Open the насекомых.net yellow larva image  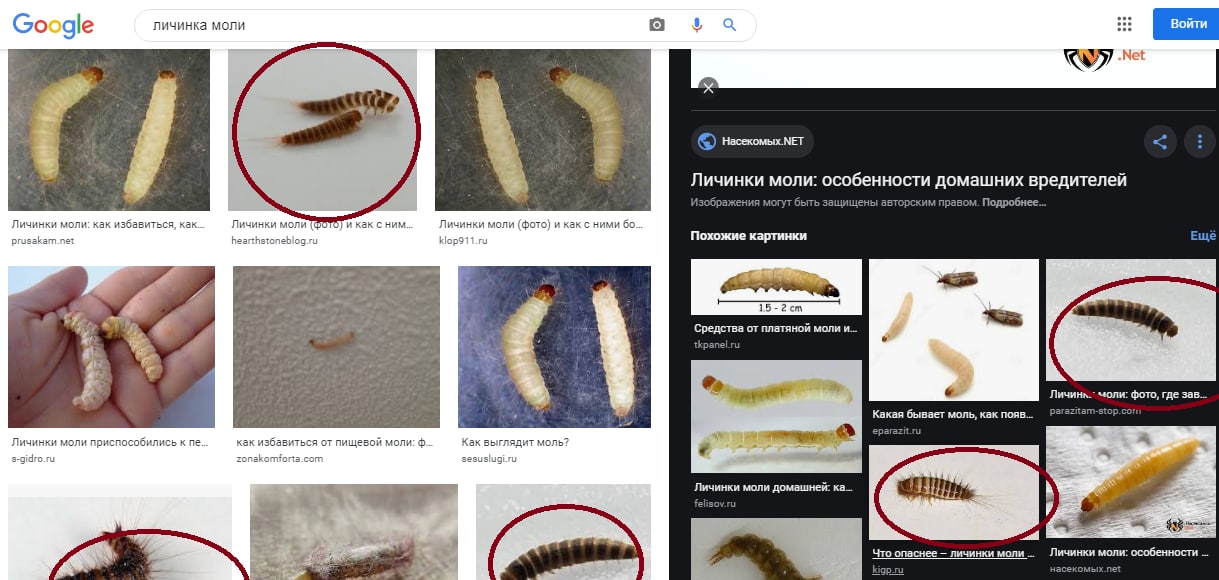click(x=1132, y=484)
